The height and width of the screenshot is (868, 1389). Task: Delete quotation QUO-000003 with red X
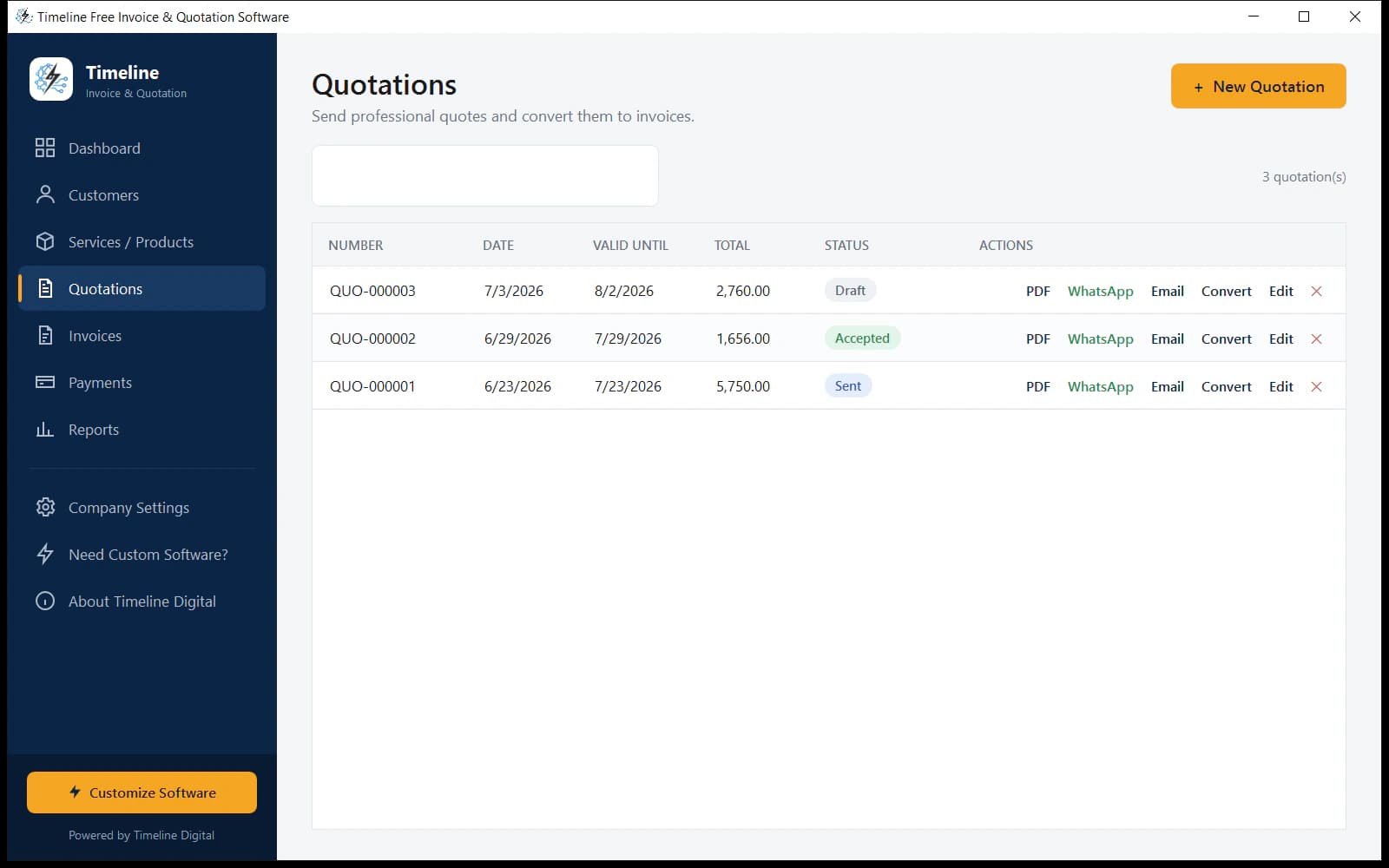coord(1316,291)
